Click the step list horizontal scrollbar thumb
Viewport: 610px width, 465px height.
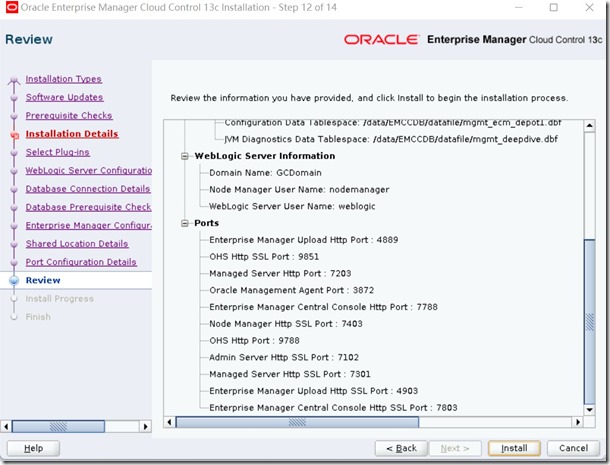tap(58, 426)
